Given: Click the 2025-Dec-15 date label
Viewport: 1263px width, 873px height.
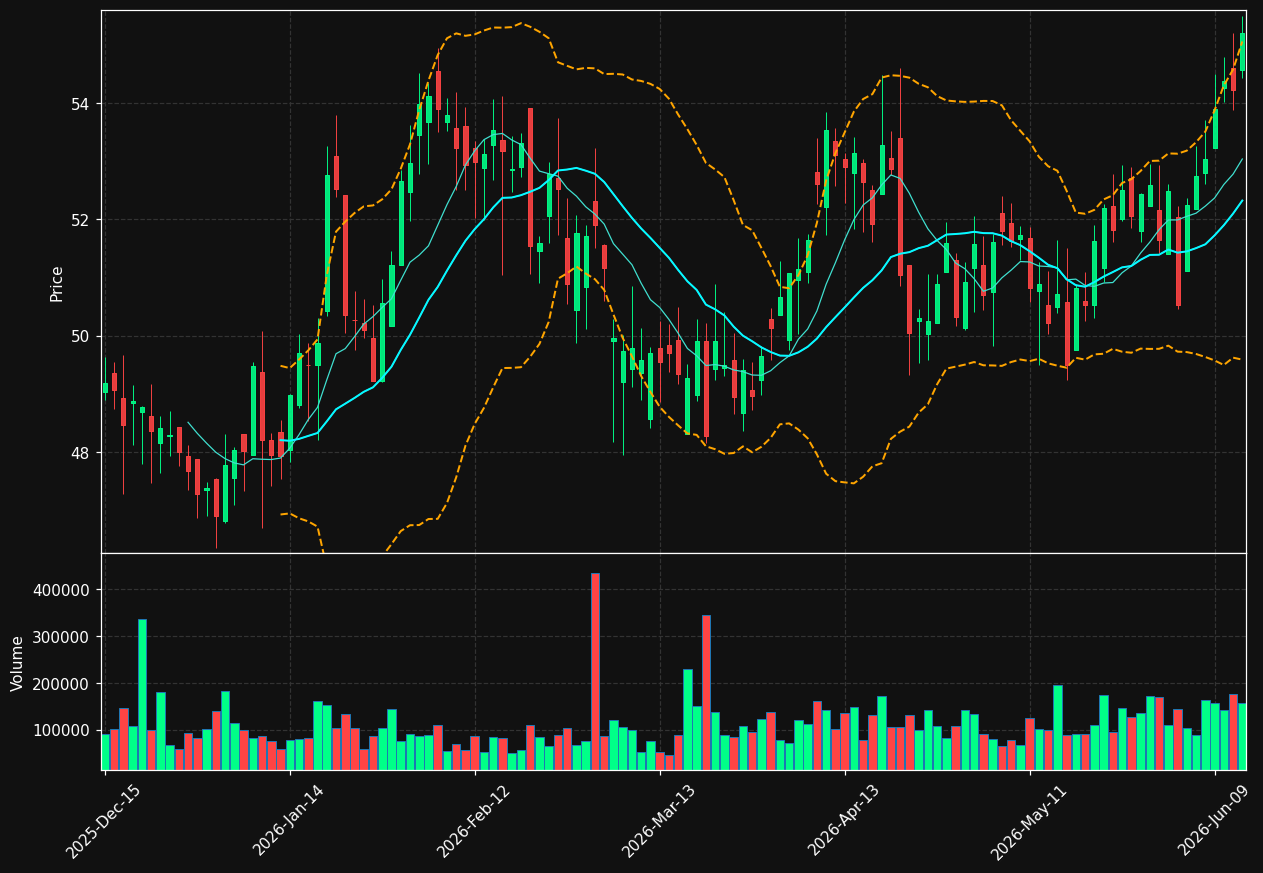Looking at the screenshot, I should (103, 822).
